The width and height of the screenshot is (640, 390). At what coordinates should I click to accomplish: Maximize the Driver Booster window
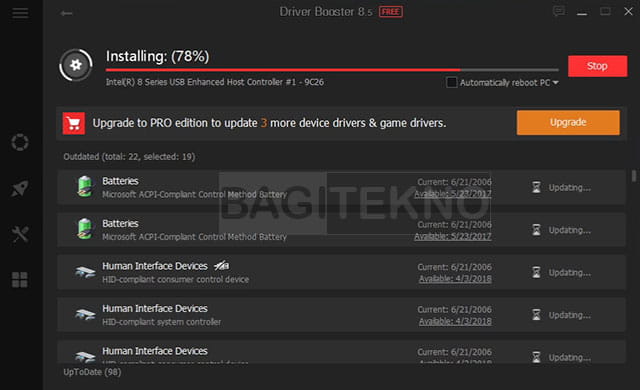point(605,11)
